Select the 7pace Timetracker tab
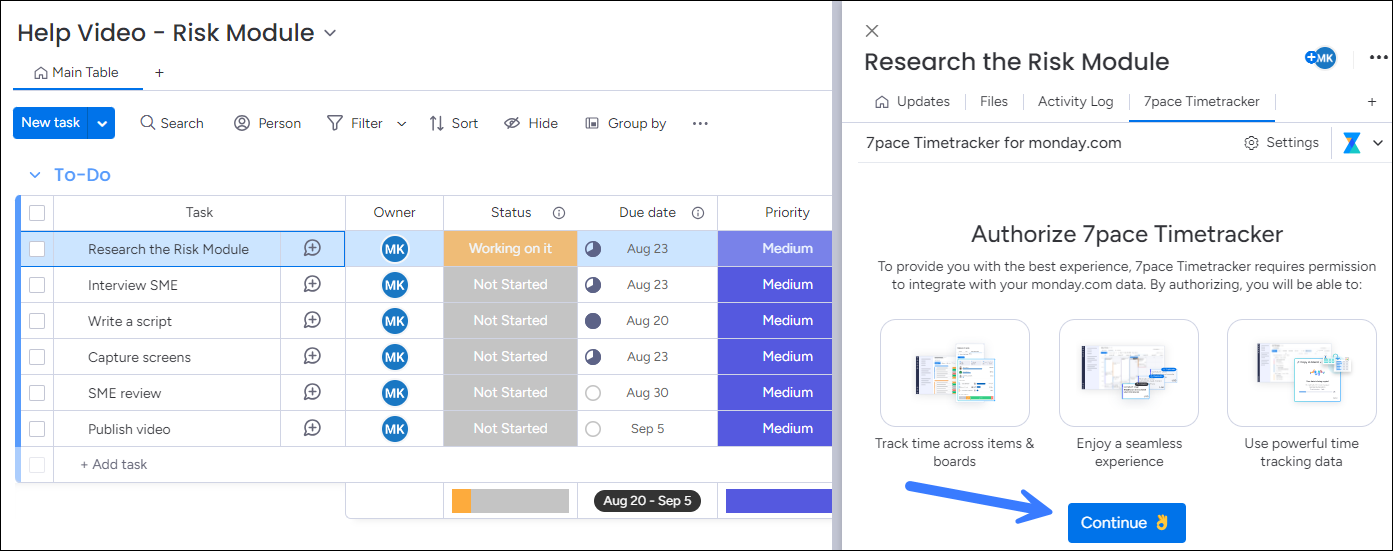This screenshot has width=1393, height=551. coord(1201,101)
